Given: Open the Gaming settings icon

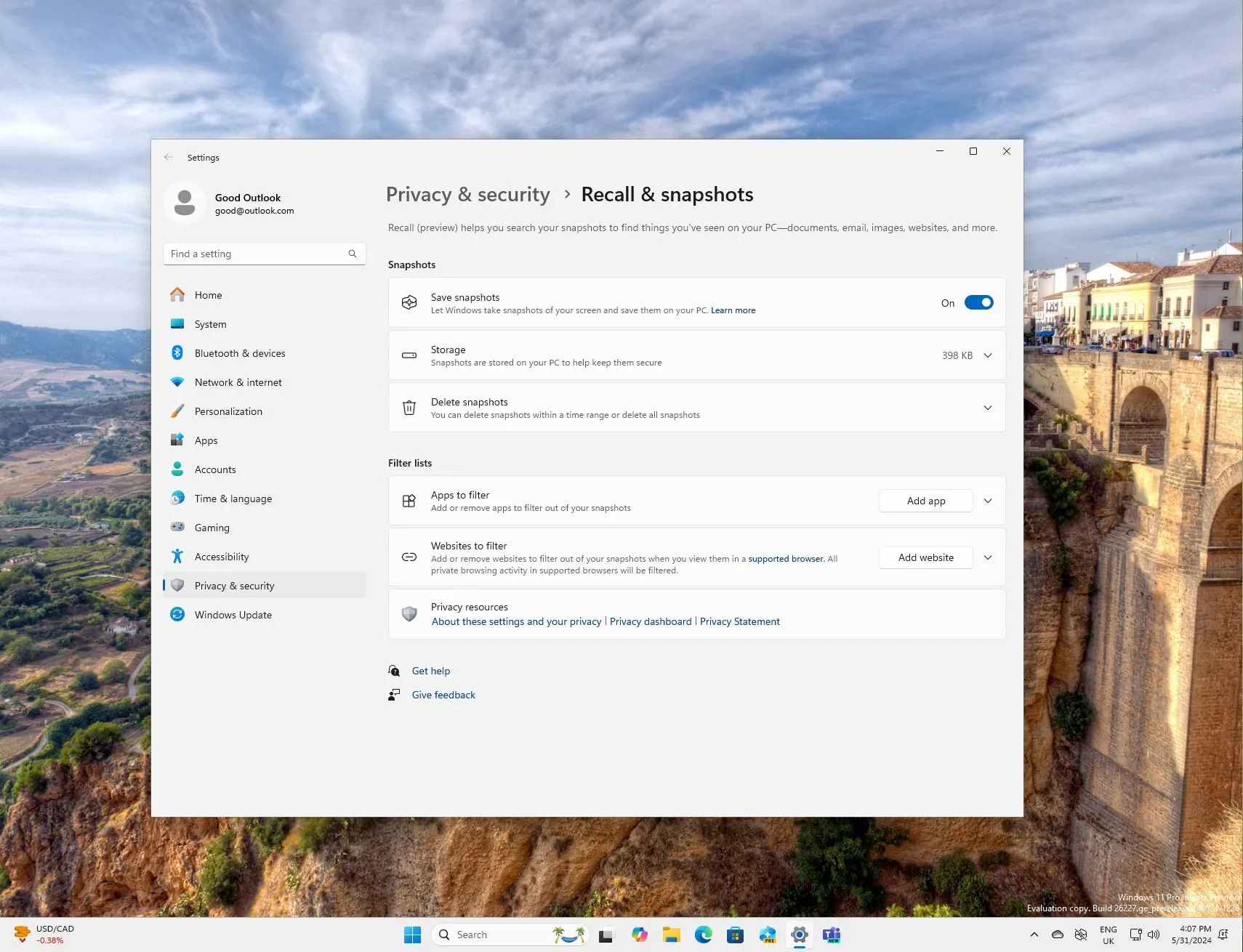Looking at the screenshot, I should click(x=178, y=528).
